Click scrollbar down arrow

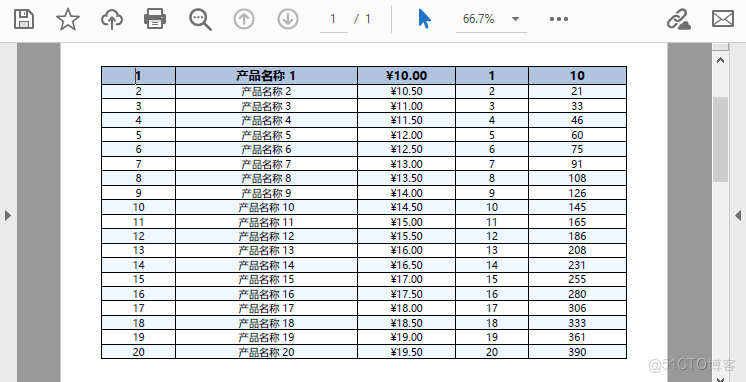click(x=720, y=379)
